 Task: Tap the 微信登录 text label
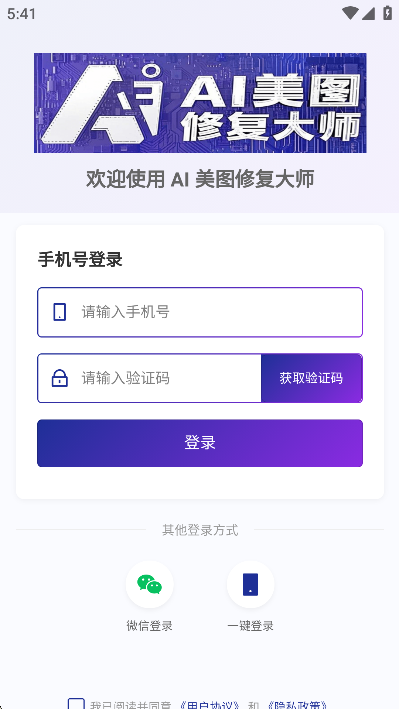(x=149, y=626)
